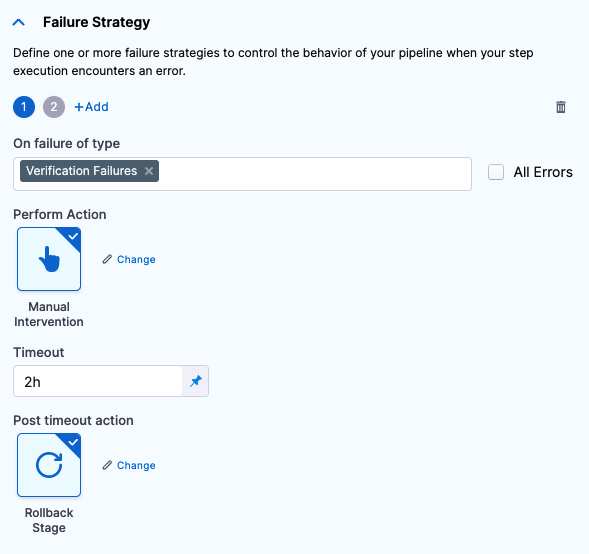589x554 pixels.
Task: Click the pin icon in Timeout field
Action: pos(196,381)
